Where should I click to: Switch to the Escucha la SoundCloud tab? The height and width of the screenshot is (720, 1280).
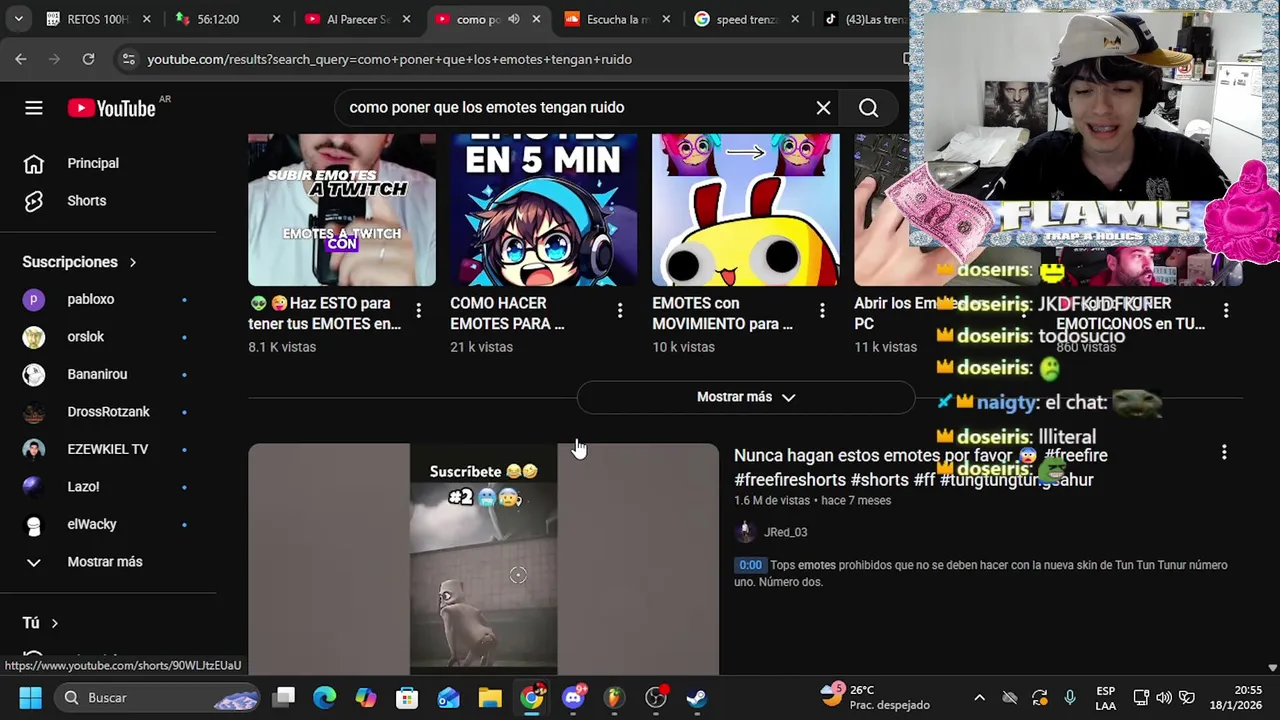[x=617, y=19]
